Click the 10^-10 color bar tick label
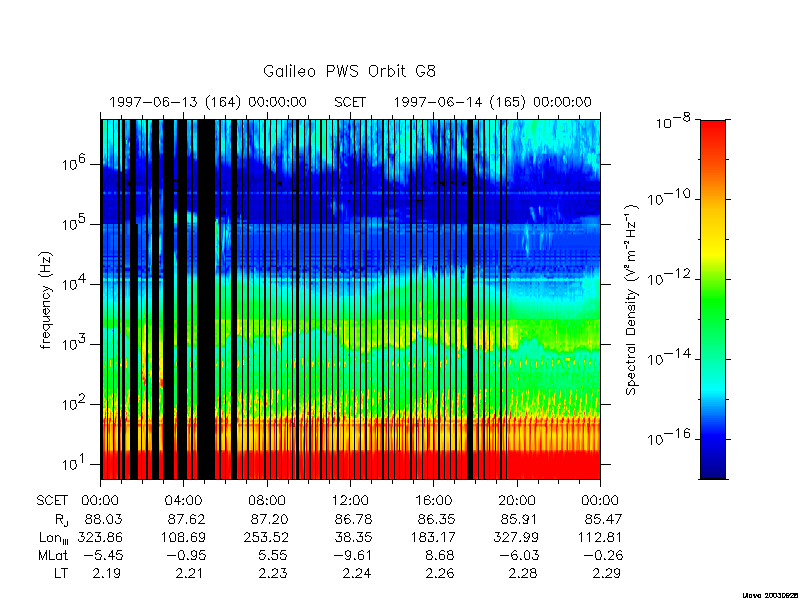 670,197
